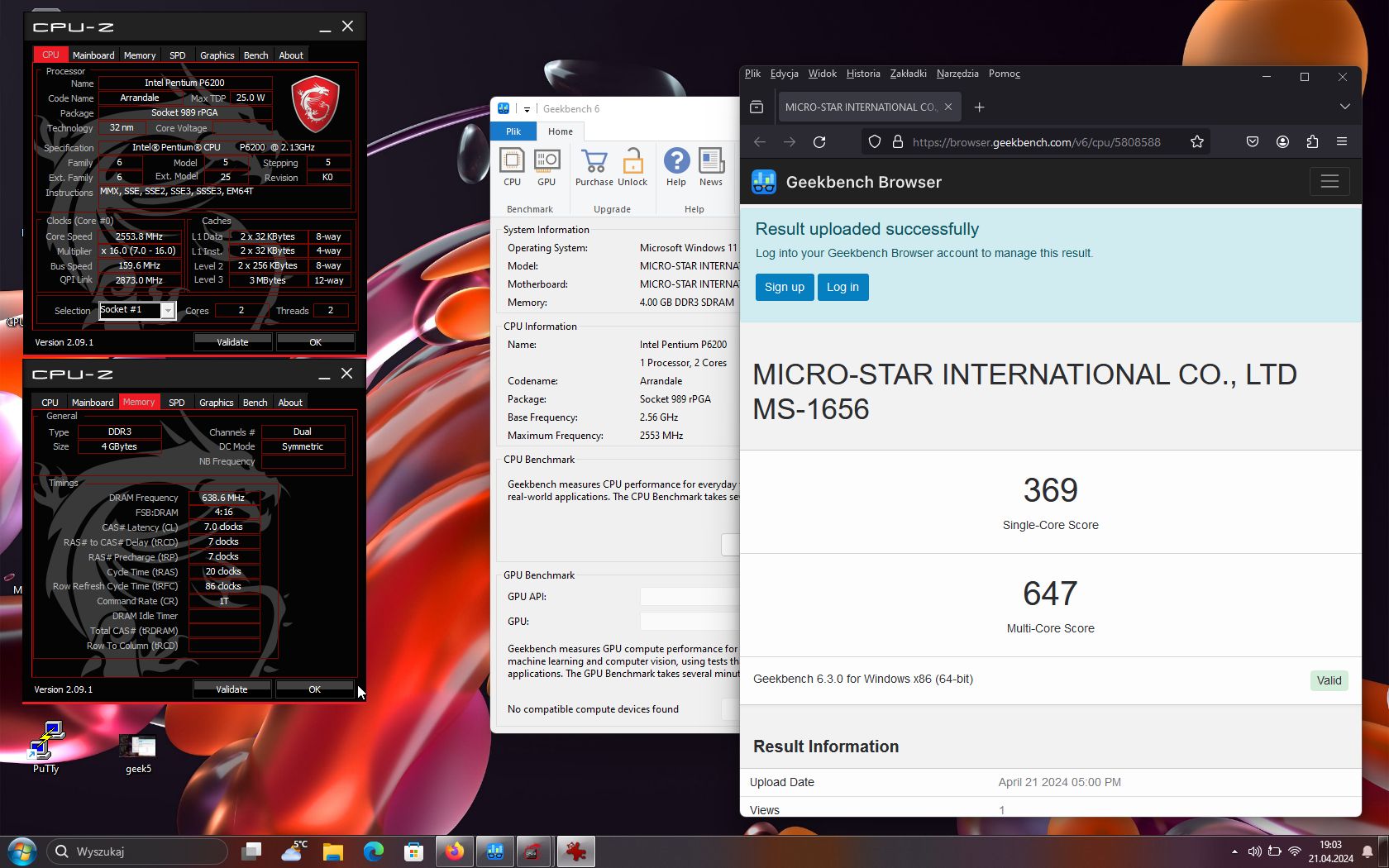
Task: Open the Zakładki menu in the browser
Action: tap(908, 74)
